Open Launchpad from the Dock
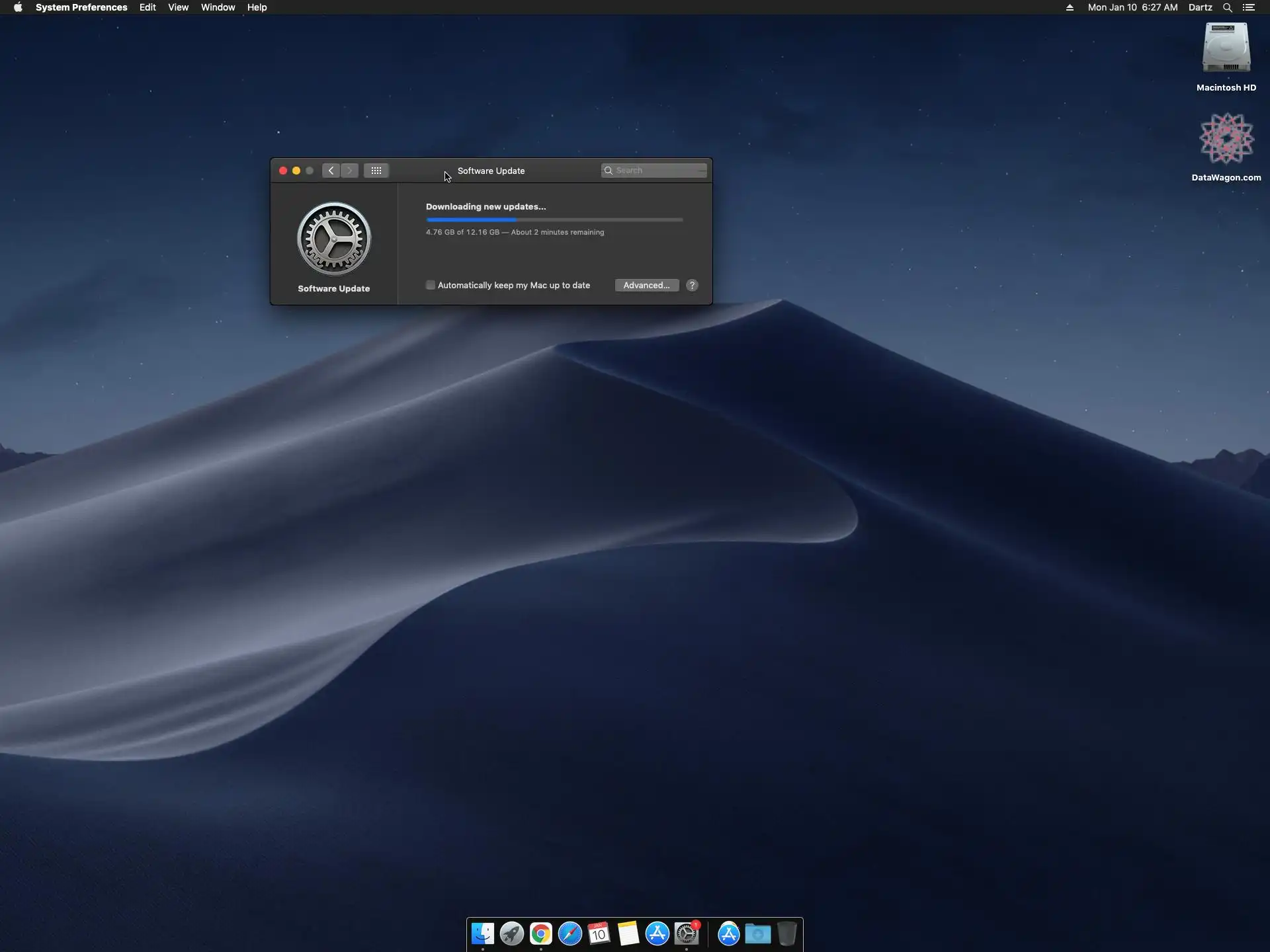 coord(511,933)
